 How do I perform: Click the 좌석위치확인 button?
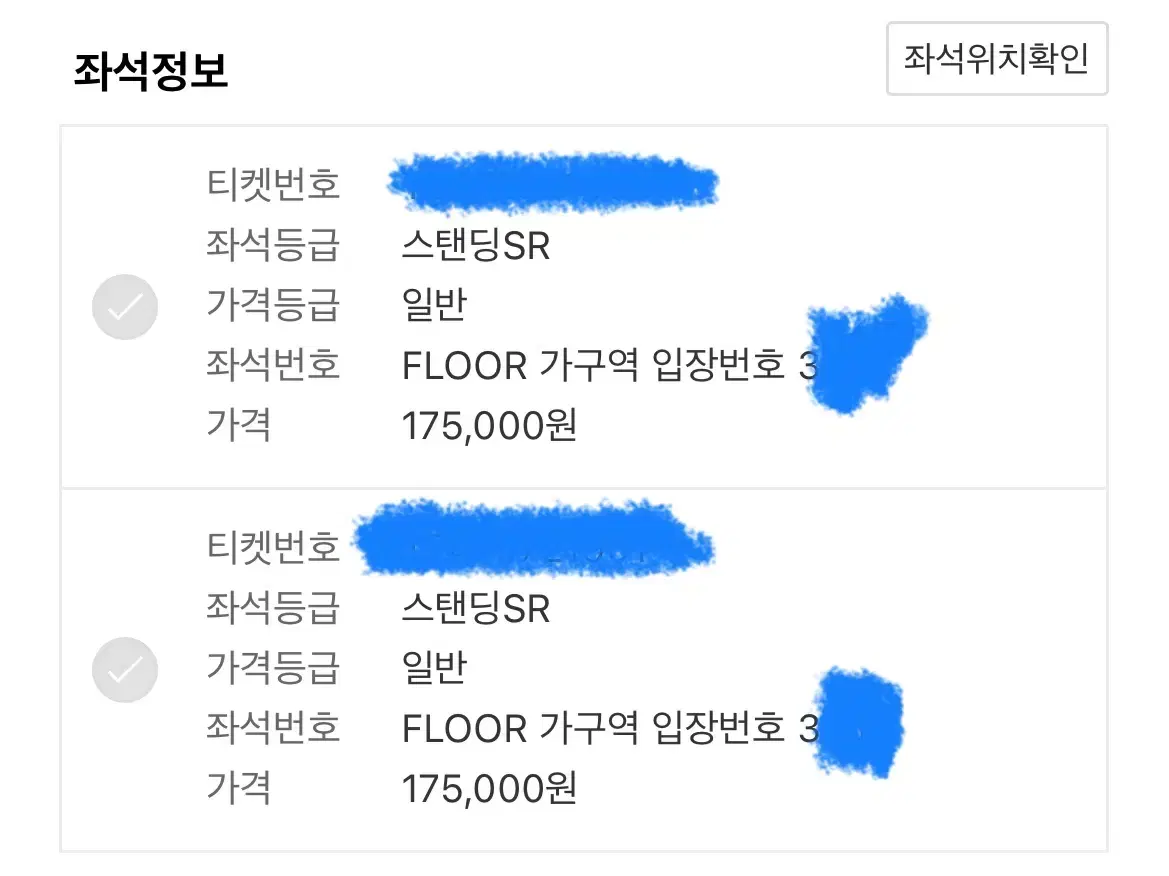997,59
